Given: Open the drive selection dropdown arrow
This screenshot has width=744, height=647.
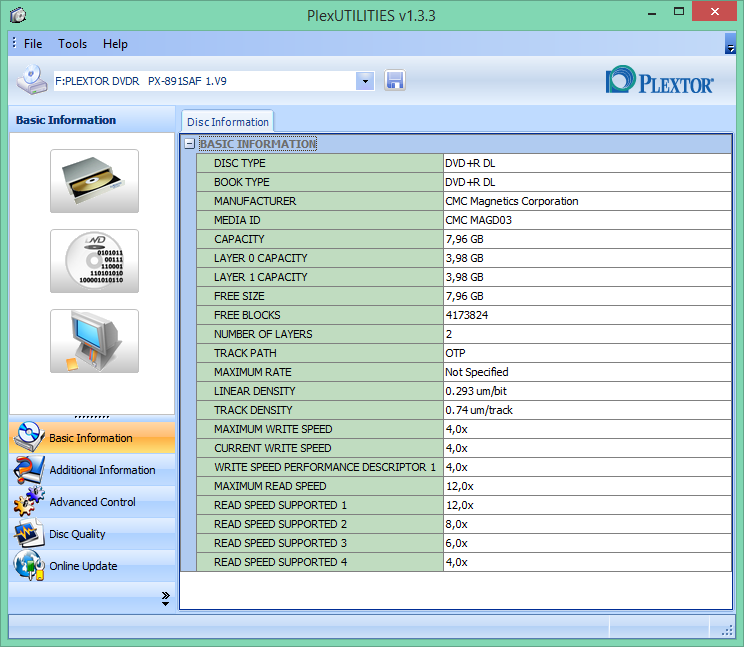Looking at the screenshot, I should point(365,81).
